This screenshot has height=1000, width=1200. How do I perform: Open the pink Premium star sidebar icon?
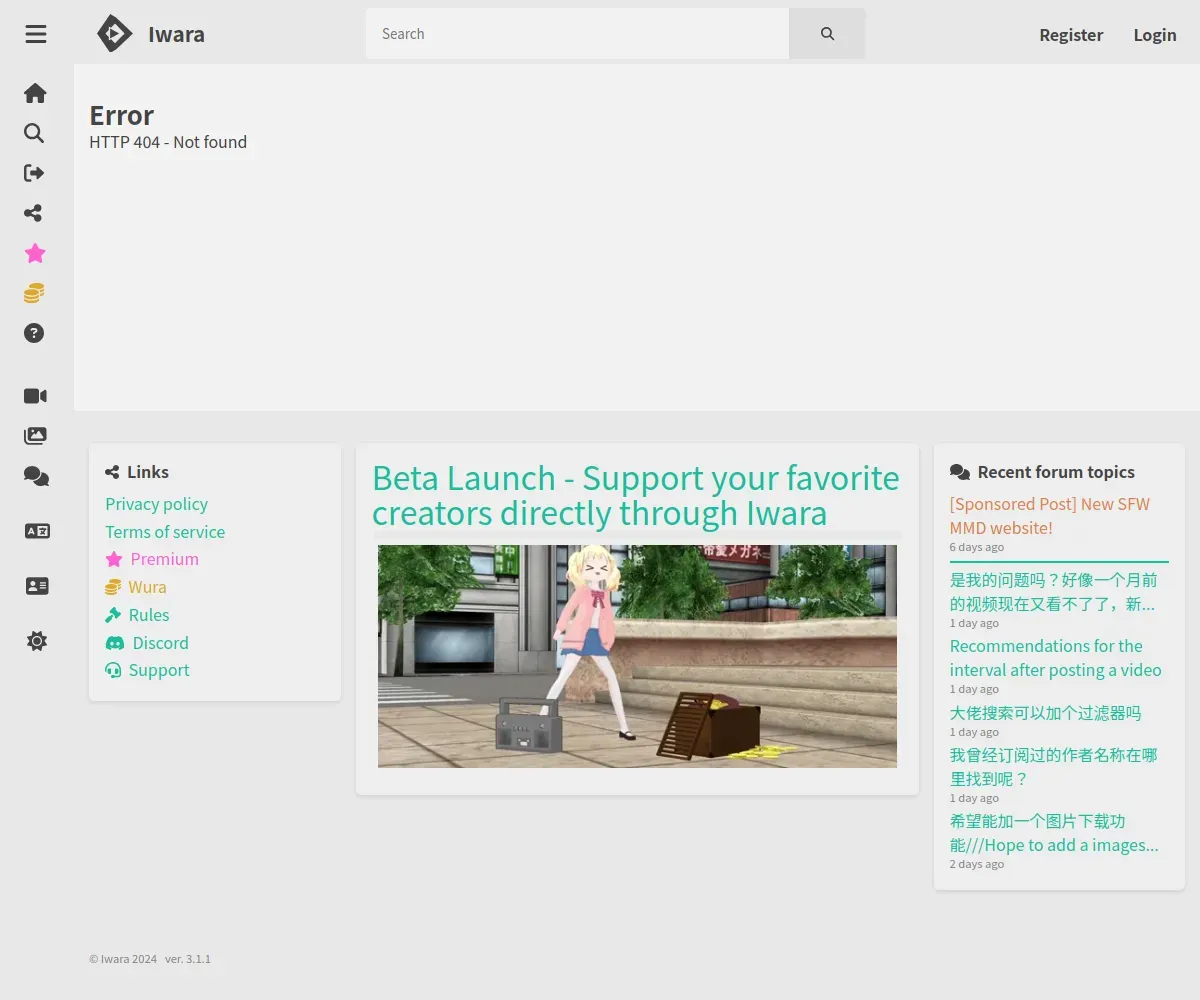[x=35, y=253]
